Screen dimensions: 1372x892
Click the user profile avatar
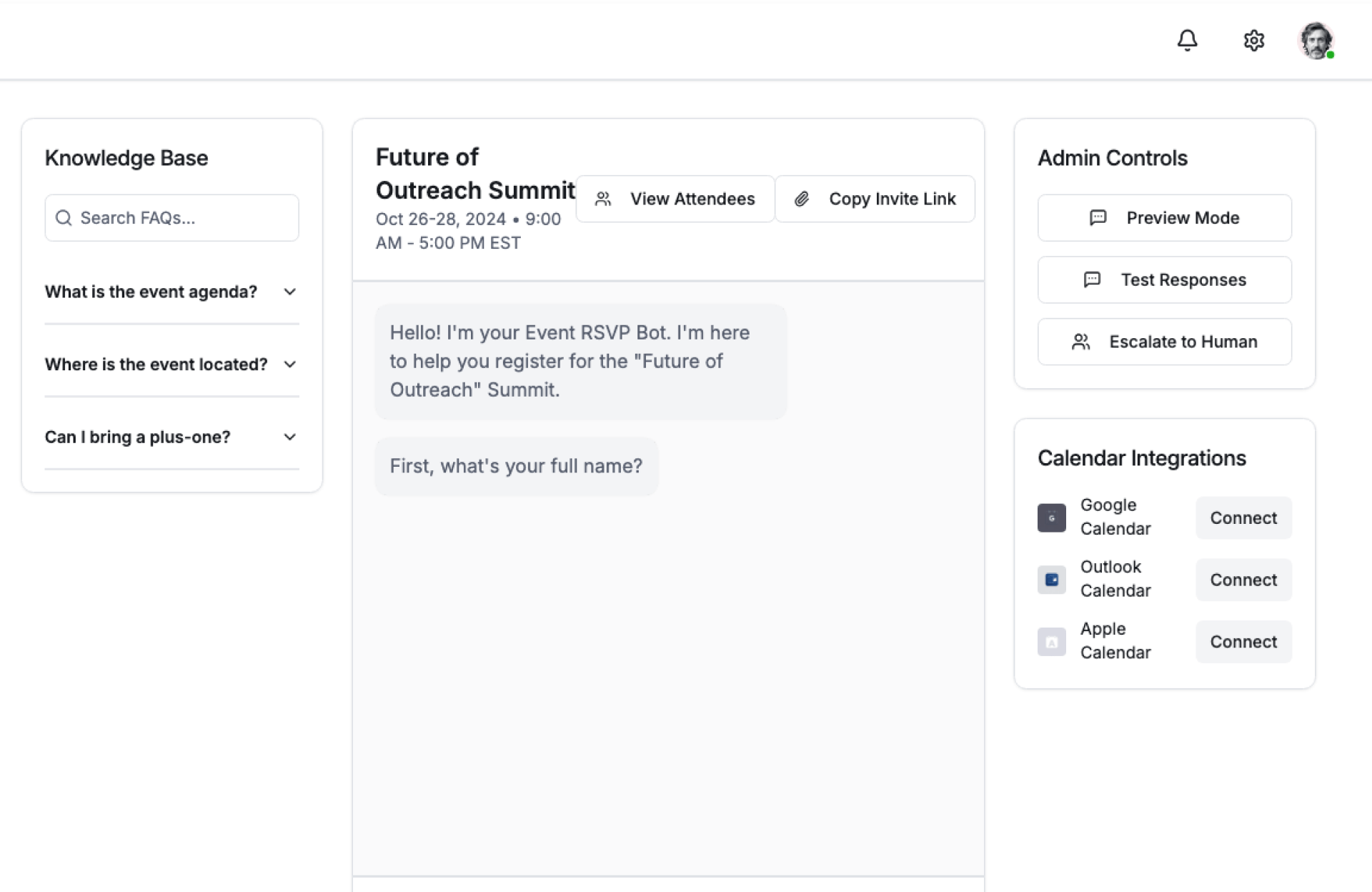point(1316,40)
